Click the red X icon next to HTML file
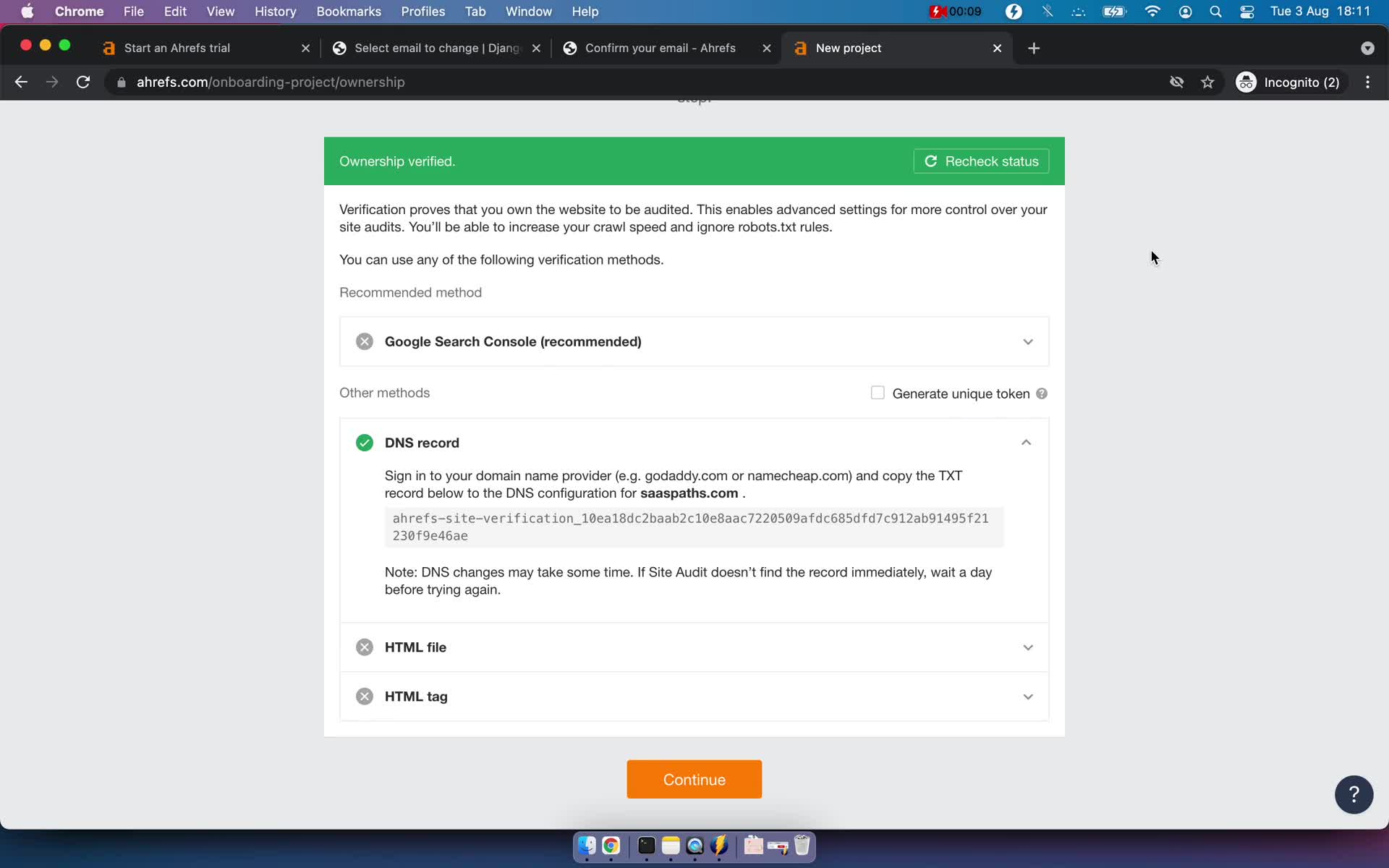Screen dimensions: 1389x868 (364, 647)
